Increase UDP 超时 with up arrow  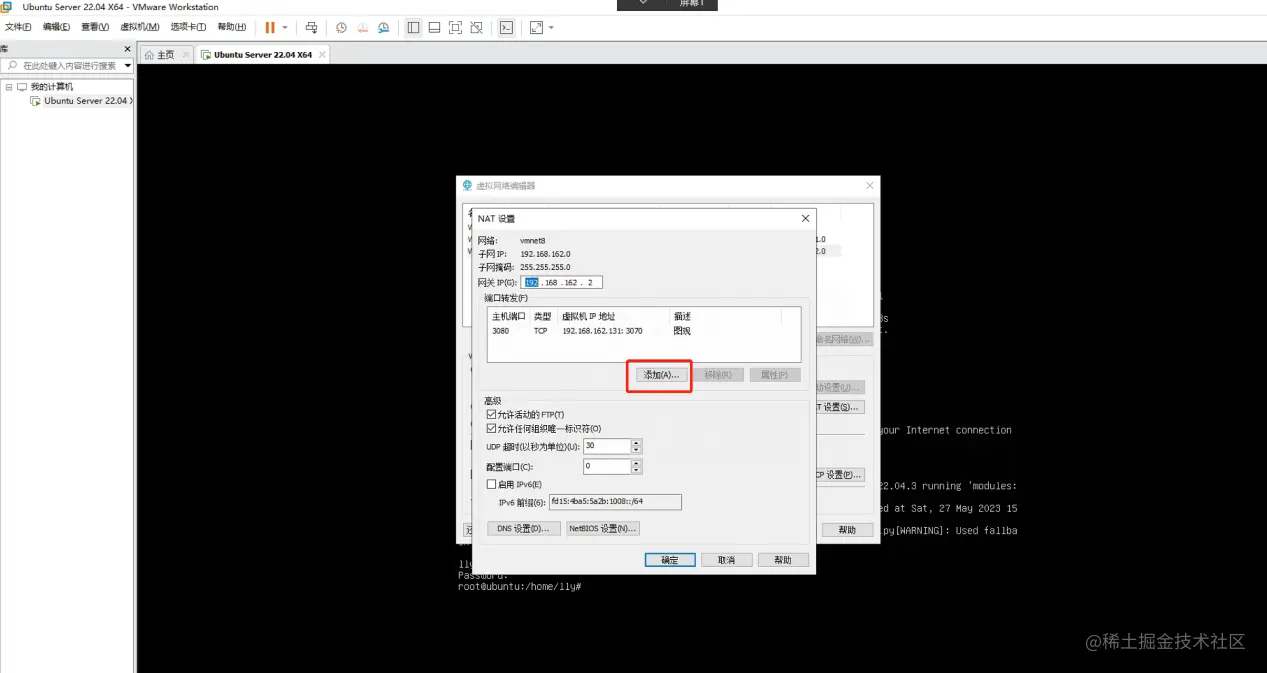[637, 443]
